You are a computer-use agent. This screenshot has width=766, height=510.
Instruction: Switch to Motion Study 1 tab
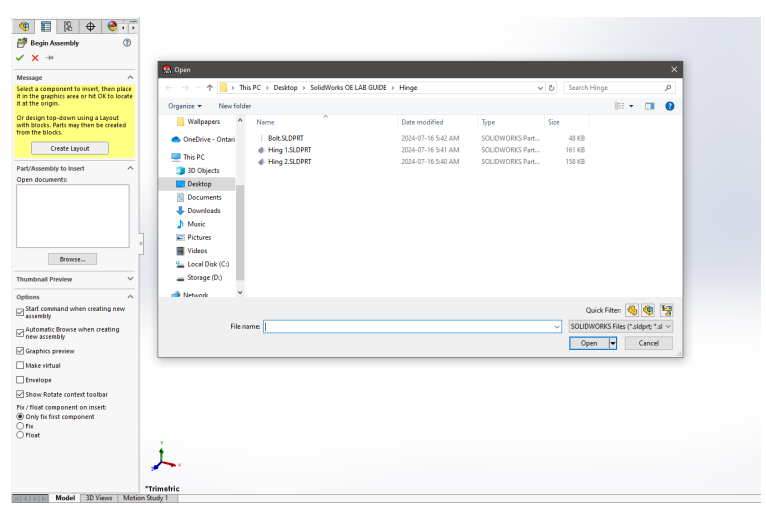146,498
